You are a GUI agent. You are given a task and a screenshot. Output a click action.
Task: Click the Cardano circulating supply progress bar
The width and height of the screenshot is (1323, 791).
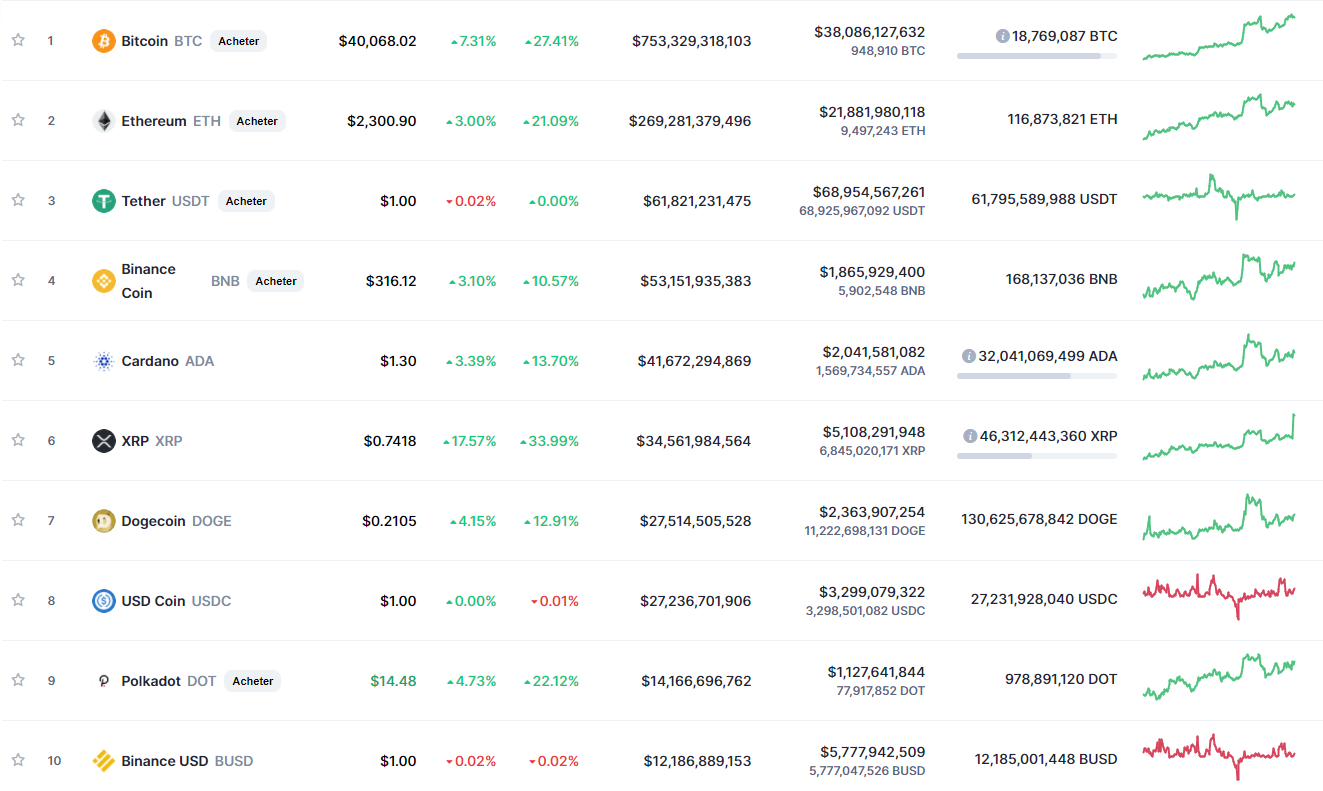1036,376
